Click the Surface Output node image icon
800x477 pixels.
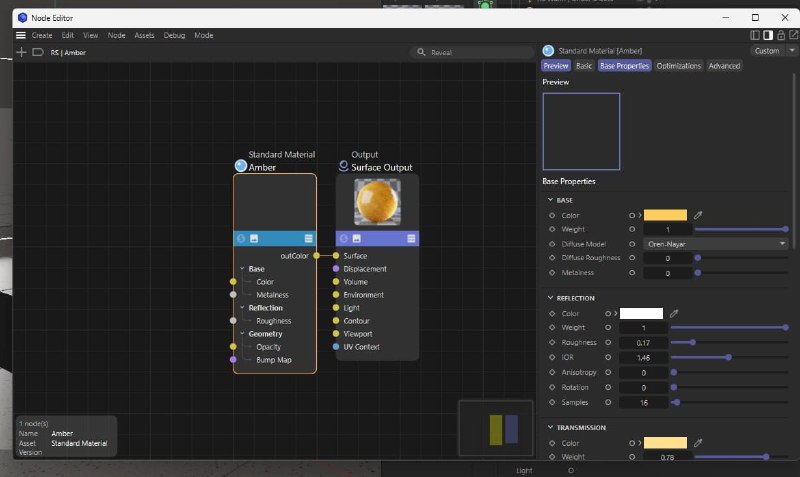(x=357, y=238)
